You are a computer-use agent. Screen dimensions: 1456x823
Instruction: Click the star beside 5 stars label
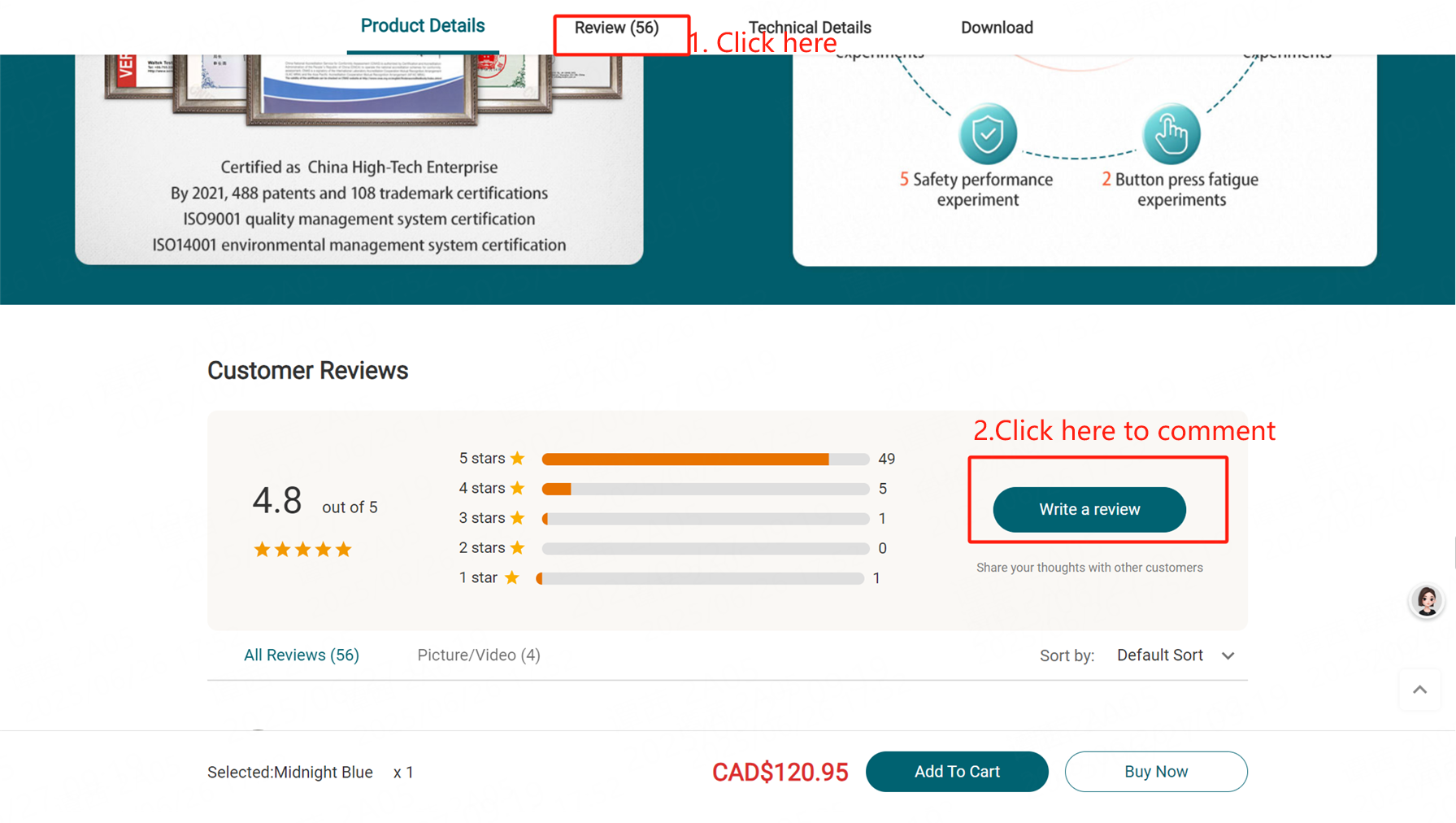tap(518, 459)
